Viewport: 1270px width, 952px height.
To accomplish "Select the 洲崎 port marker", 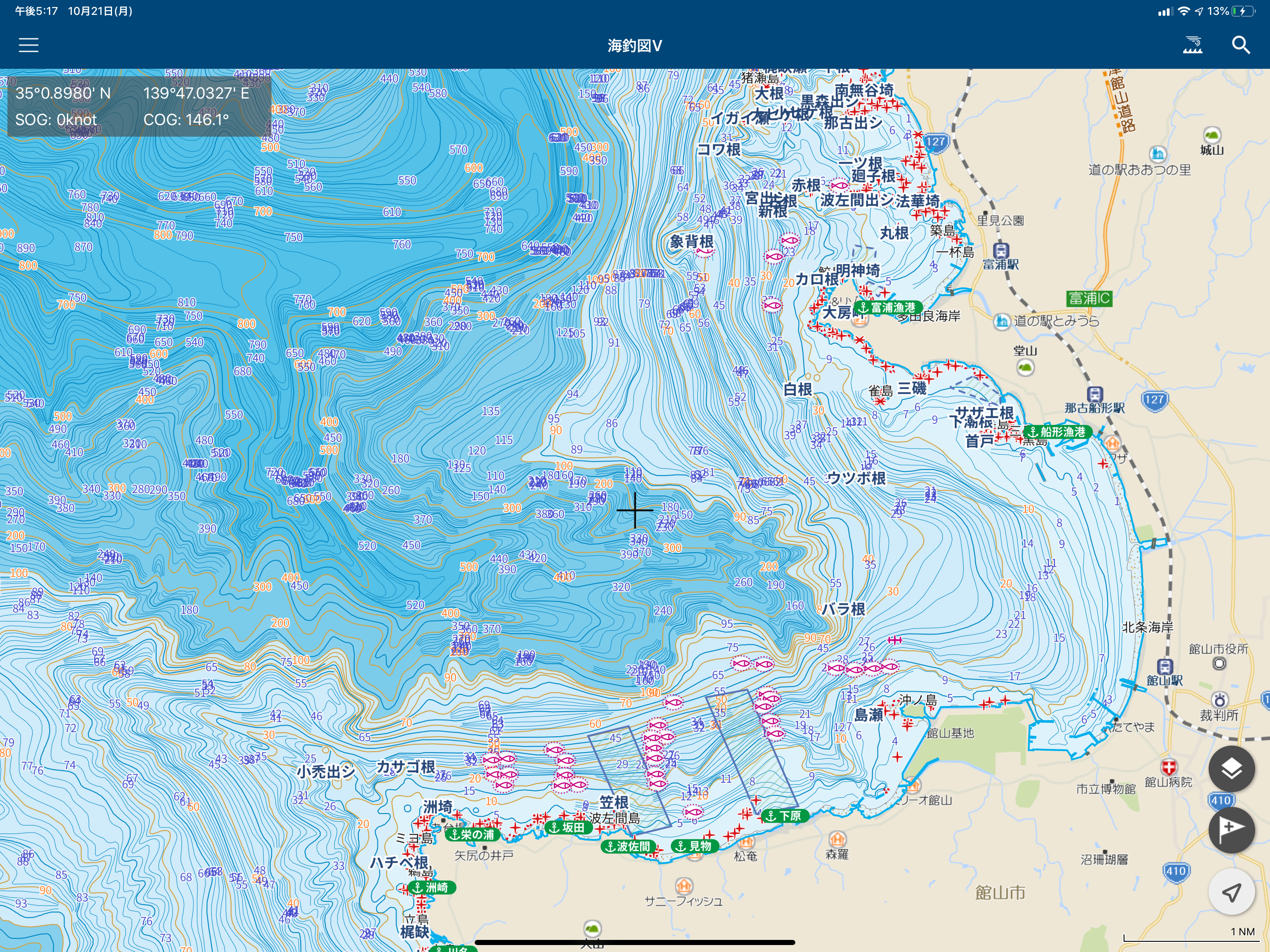I will 431,887.
